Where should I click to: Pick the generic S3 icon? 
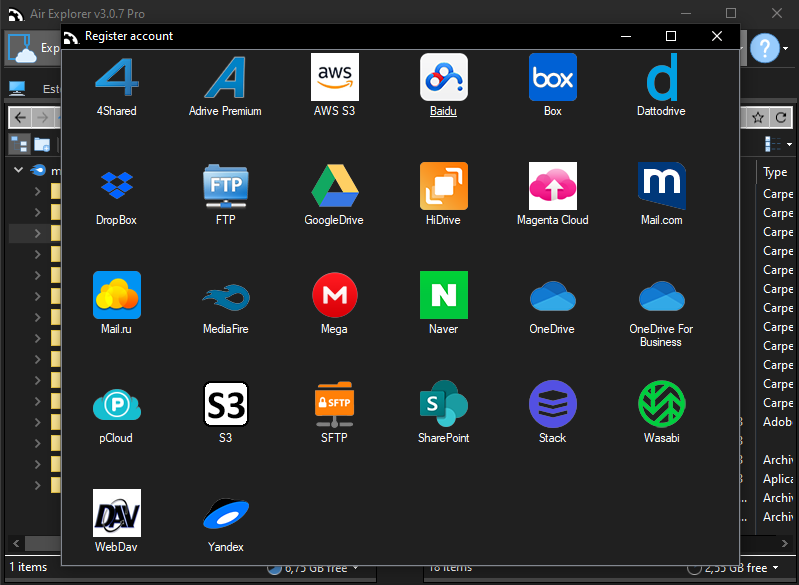225,413
